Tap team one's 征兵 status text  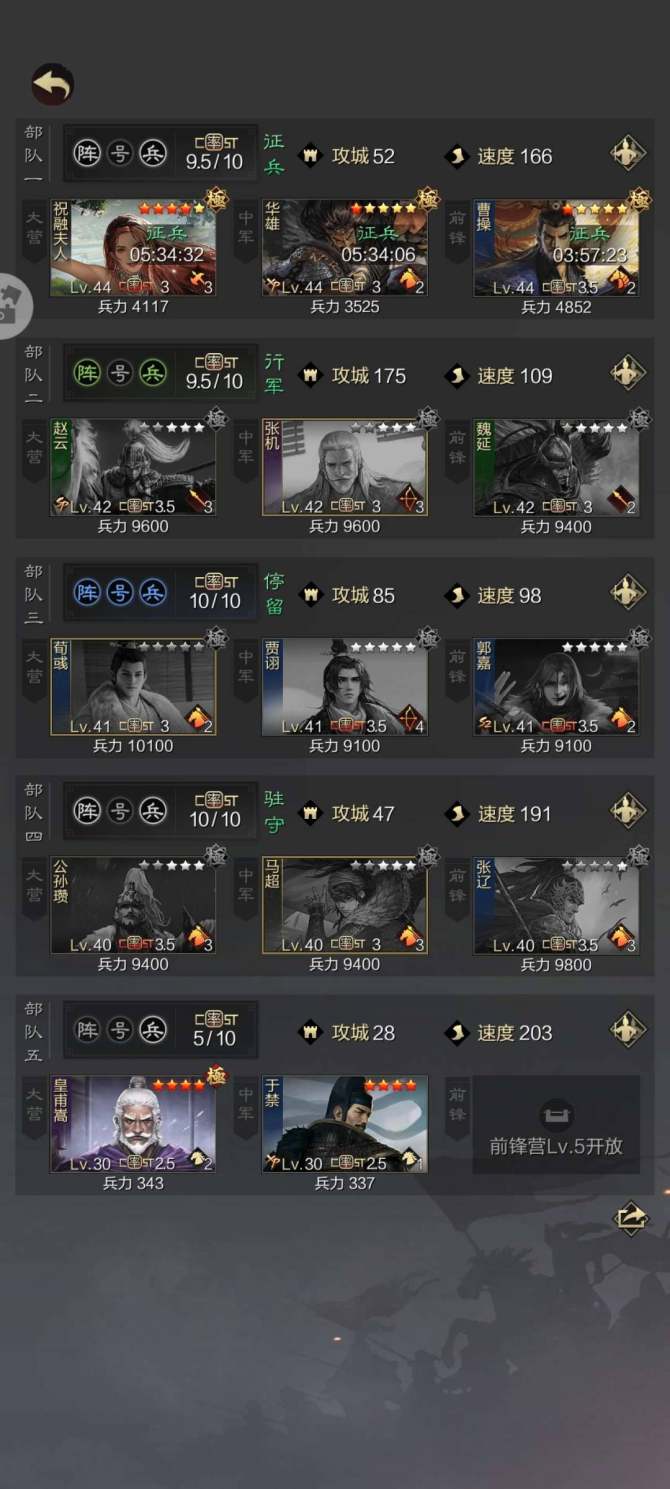coord(274,155)
